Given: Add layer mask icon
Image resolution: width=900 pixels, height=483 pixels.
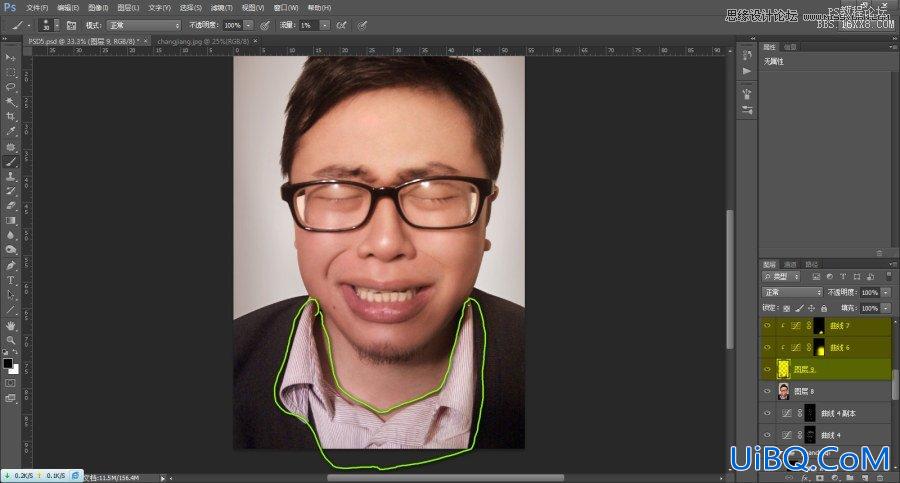Looking at the screenshot, I should point(820,478).
